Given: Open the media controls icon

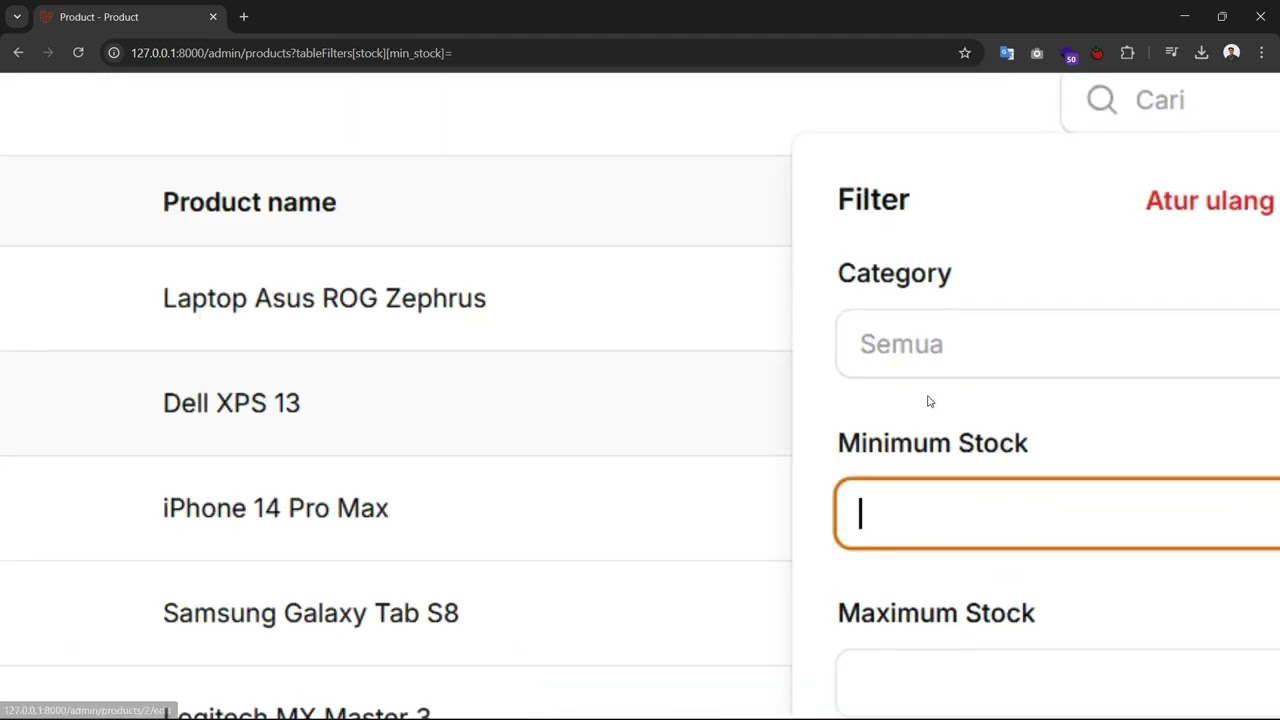Looking at the screenshot, I should (x=1172, y=53).
